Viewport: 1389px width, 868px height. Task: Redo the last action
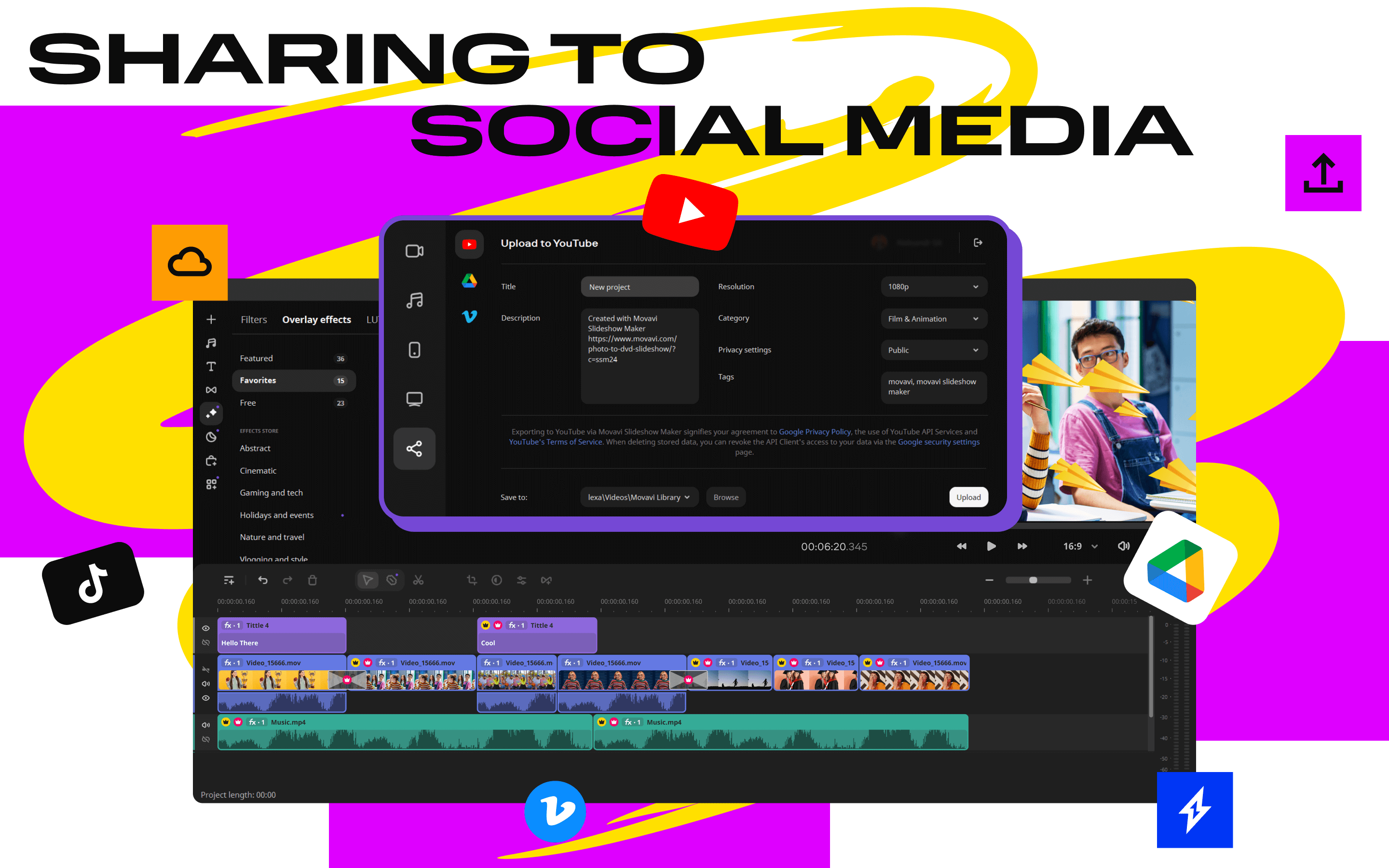point(287,581)
